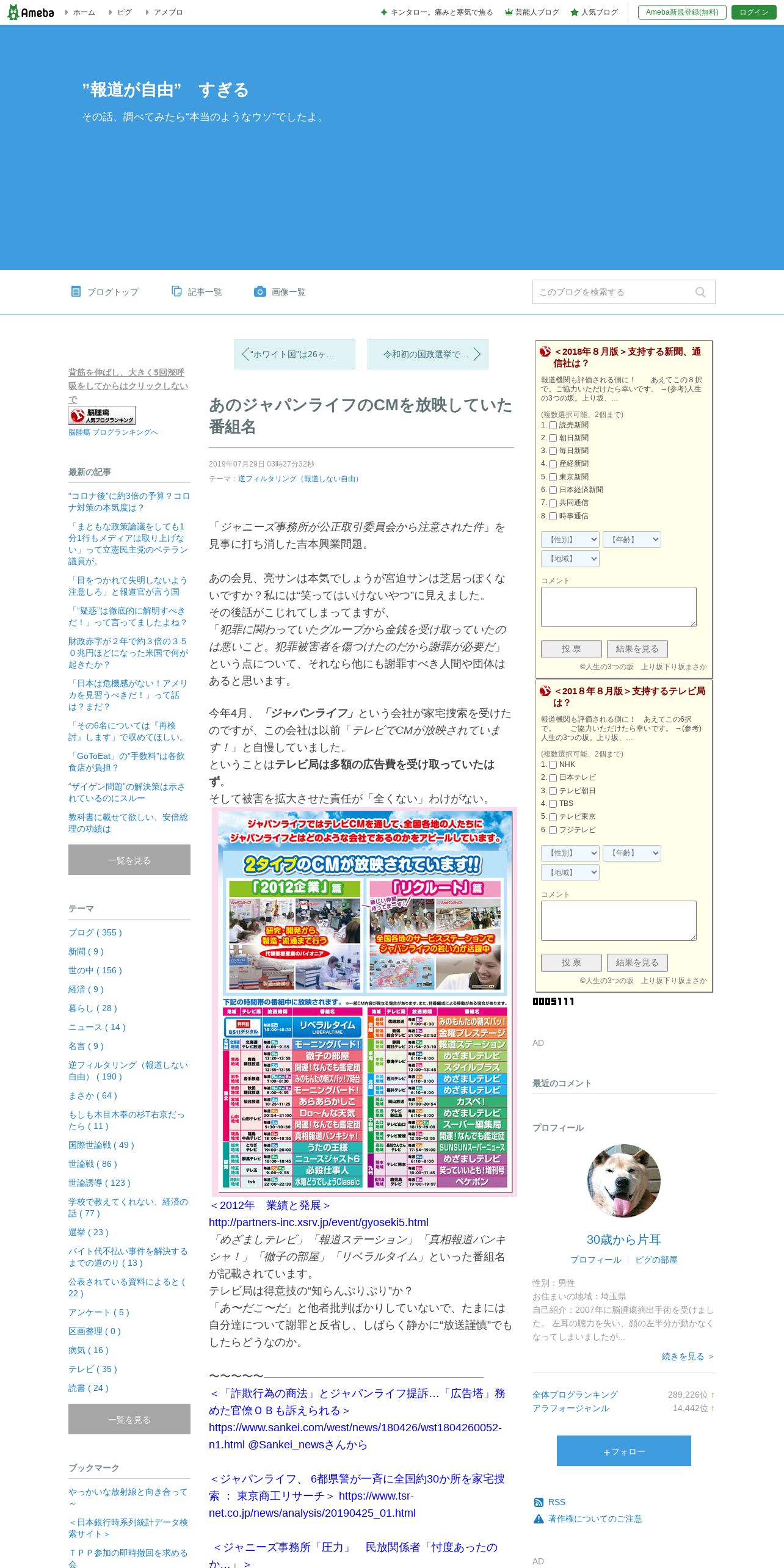Image resolution: width=784 pixels, height=1568 pixels.
Task: Open the article theme 逆フィルタリング link
Action: [299, 479]
